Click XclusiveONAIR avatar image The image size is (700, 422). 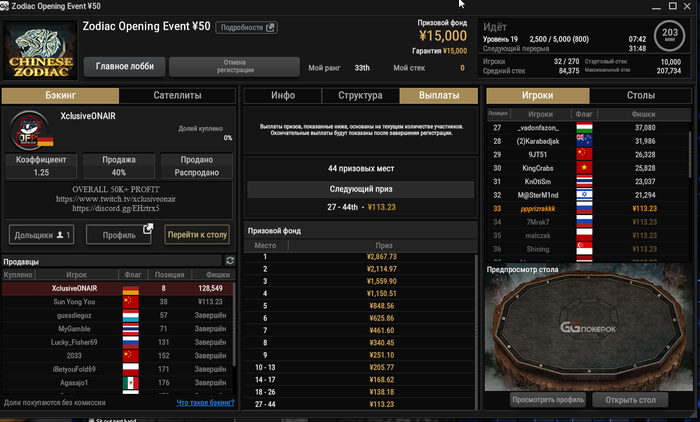30,130
